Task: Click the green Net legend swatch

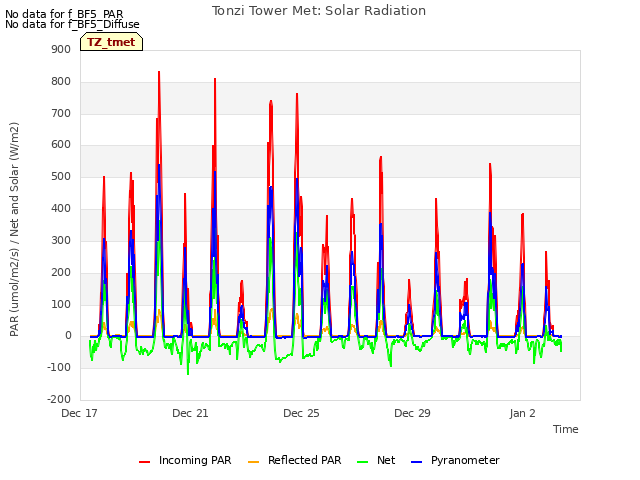Action: [362, 462]
